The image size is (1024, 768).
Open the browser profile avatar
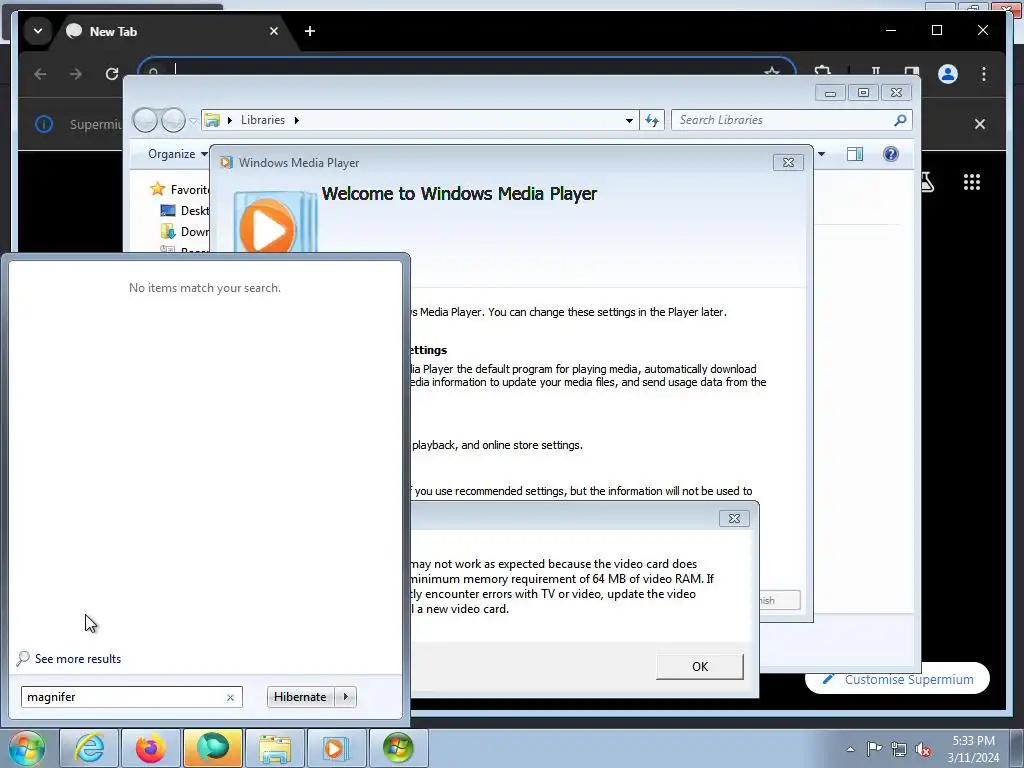coord(948,74)
